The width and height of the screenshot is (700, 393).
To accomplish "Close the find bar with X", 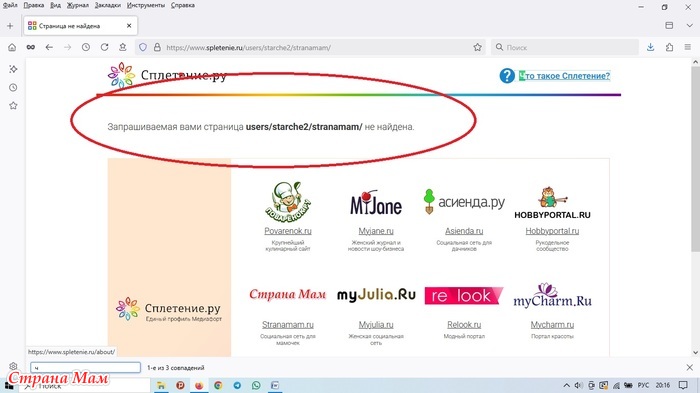I will coord(689,368).
